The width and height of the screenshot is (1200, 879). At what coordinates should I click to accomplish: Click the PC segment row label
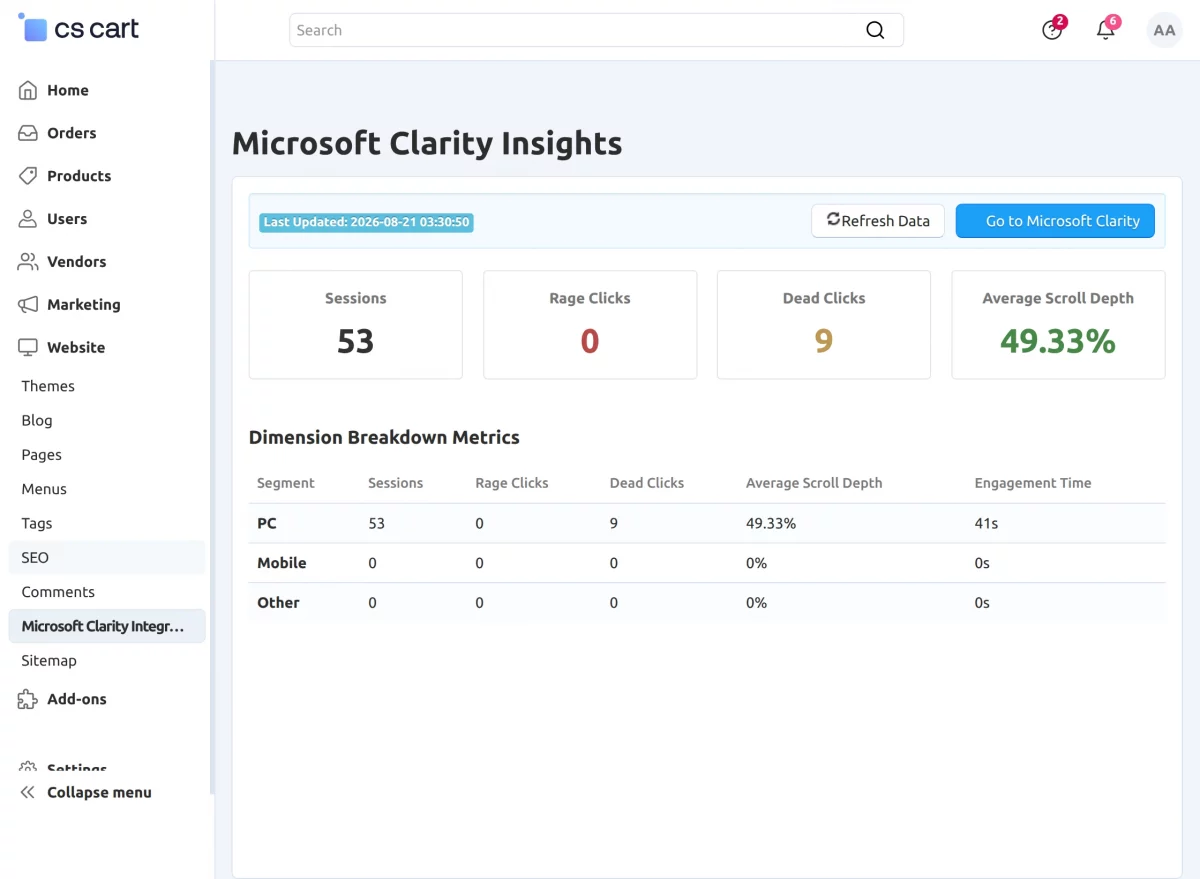[x=267, y=523]
